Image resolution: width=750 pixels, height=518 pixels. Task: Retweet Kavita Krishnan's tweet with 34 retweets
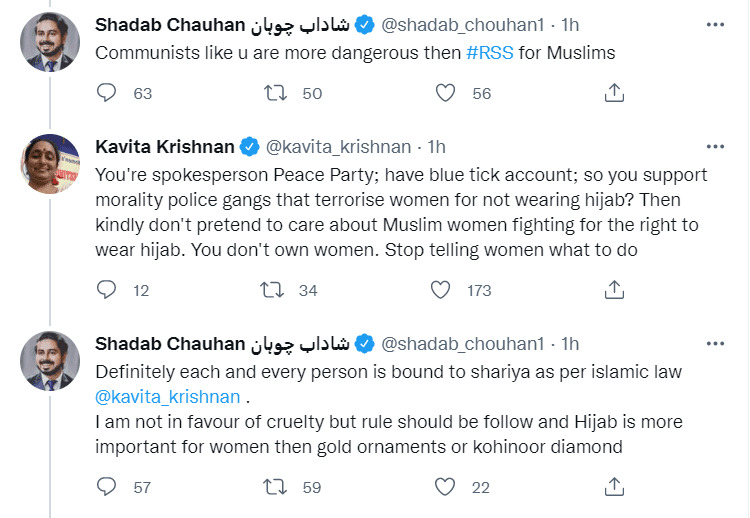(x=272, y=290)
